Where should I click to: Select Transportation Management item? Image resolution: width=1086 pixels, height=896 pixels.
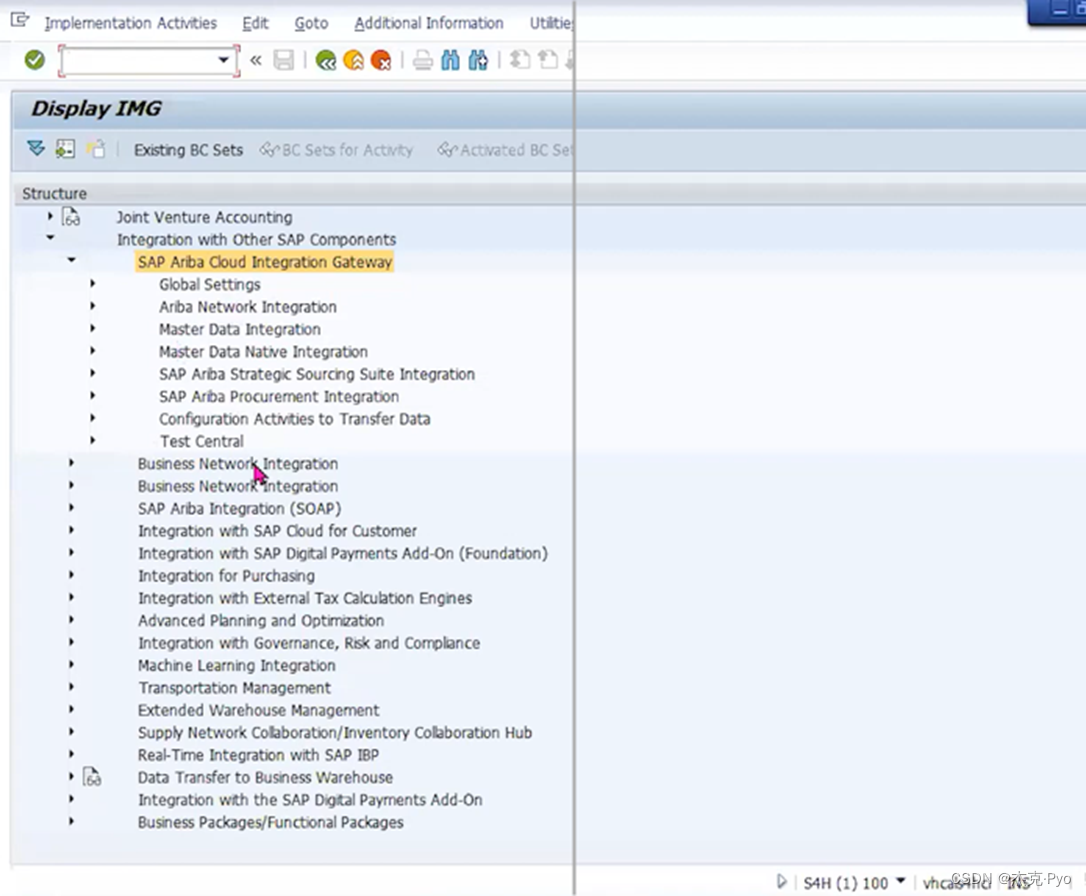(234, 688)
